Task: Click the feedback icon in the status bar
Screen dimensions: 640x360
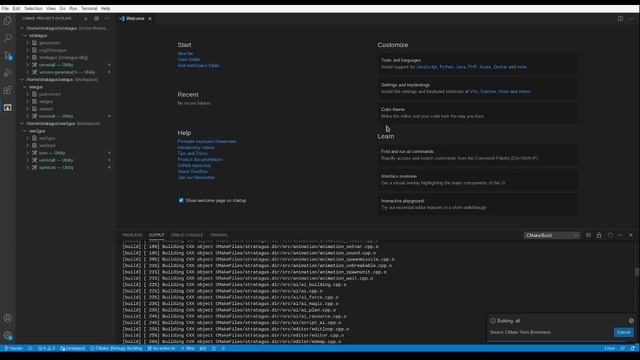Action: tap(622, 348)
